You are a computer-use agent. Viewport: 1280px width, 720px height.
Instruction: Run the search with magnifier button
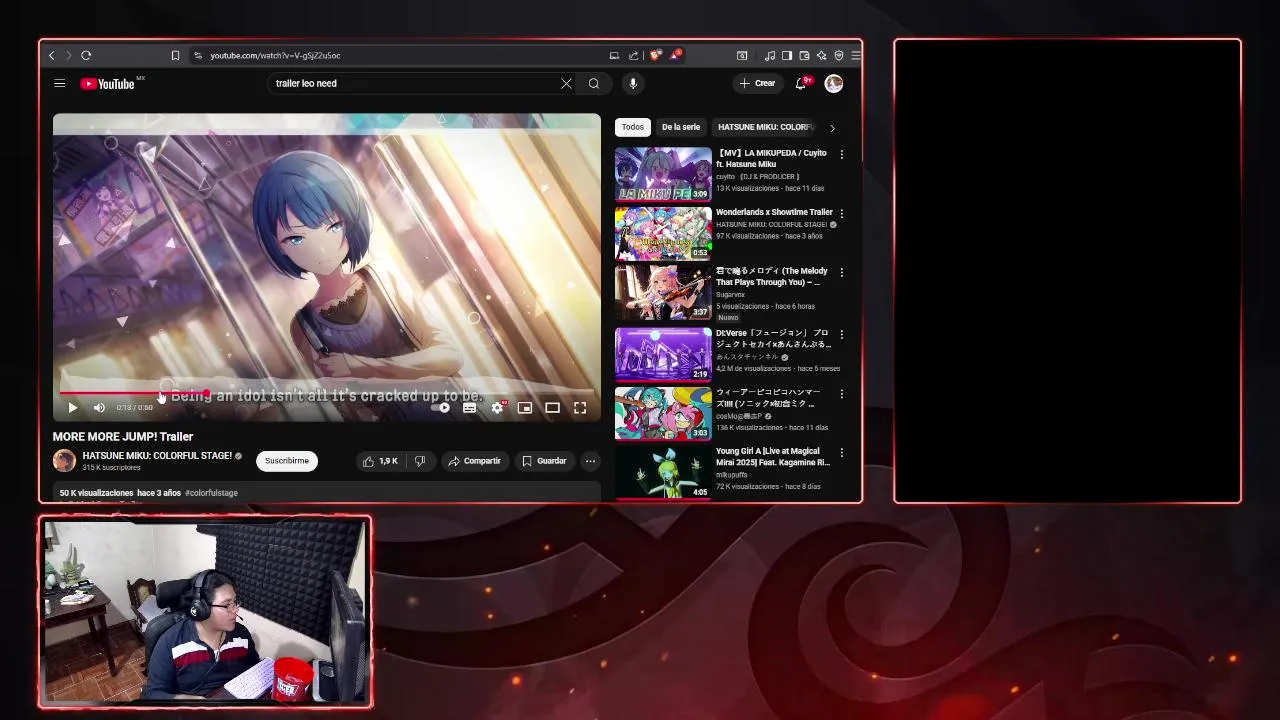click(594, 84)
